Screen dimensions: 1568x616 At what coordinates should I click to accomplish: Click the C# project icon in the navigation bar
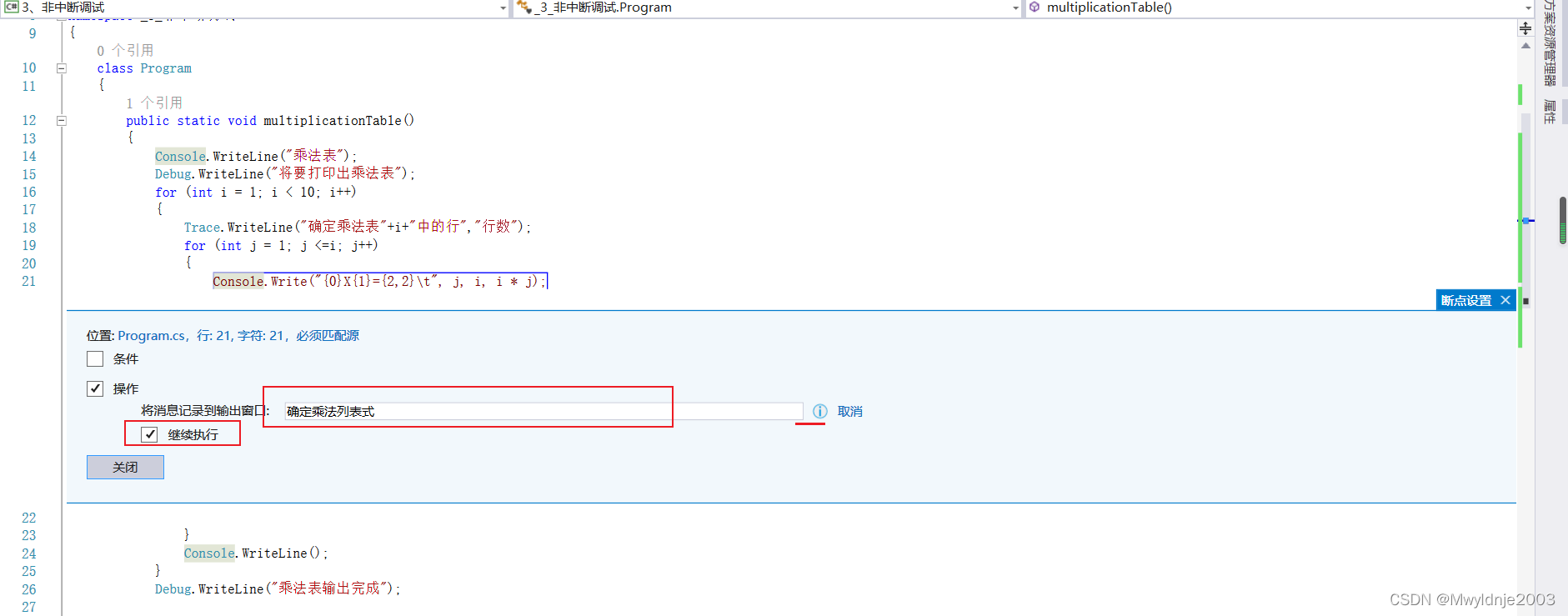[x=11, y=7]
